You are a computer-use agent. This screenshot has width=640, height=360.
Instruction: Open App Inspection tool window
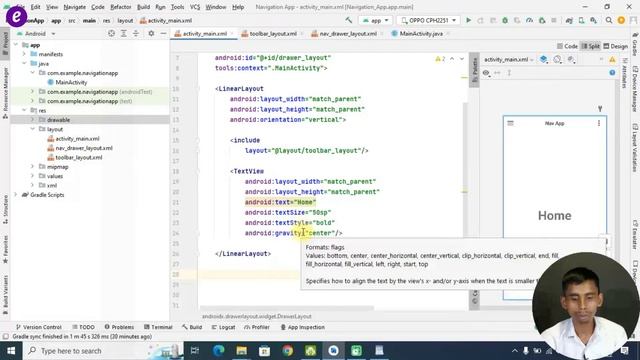click(302, 327)
